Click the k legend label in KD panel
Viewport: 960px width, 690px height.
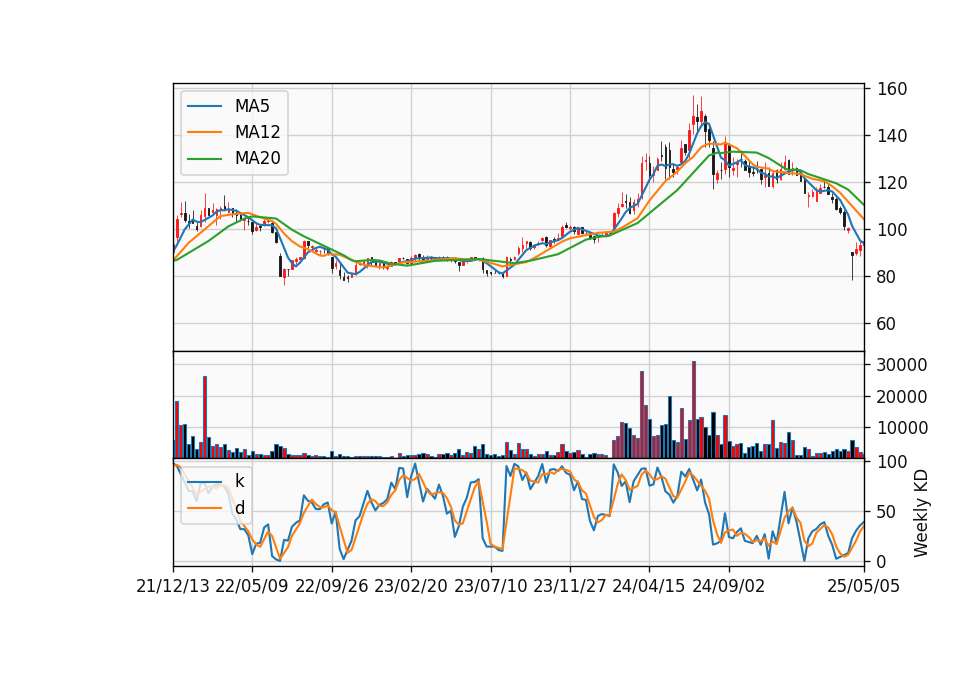tap(239, 481)
